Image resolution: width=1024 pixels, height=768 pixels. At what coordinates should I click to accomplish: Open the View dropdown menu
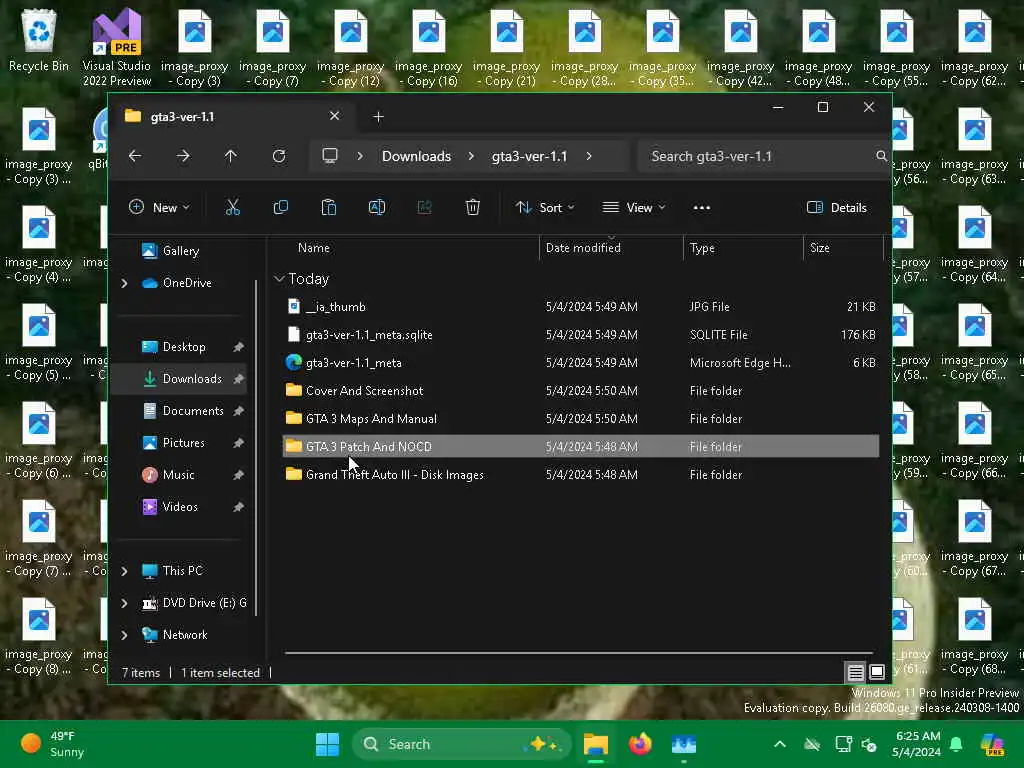[x=633, y=208]
